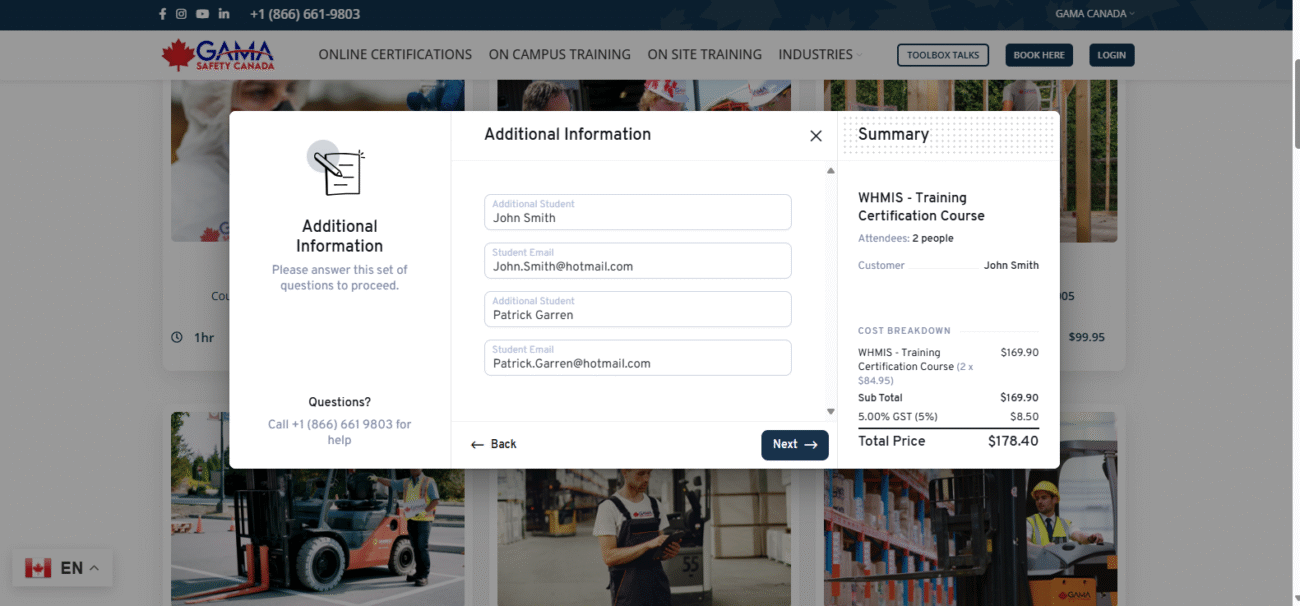
Task: Open the On Site Training page
Action: point(704,55)
